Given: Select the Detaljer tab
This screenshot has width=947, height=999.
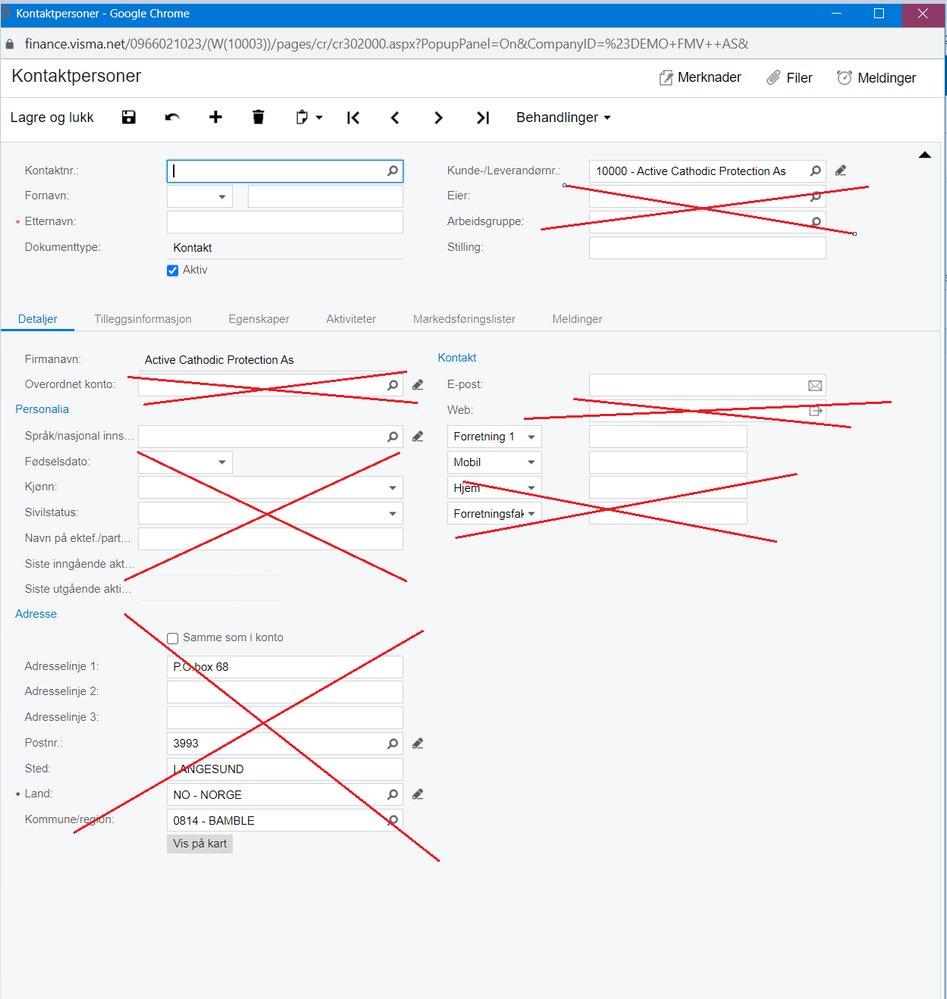Looking at the screenshot, I should pyautogui.click(x=38, y=319).
